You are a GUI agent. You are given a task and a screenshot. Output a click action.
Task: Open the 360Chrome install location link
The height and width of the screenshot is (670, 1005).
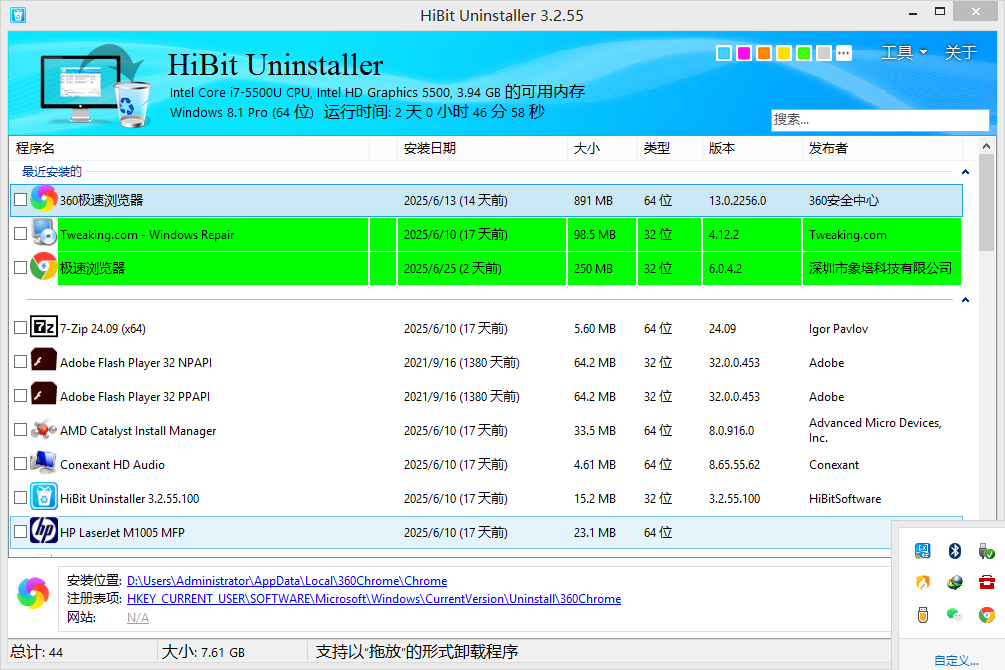[x=287, y=581]
